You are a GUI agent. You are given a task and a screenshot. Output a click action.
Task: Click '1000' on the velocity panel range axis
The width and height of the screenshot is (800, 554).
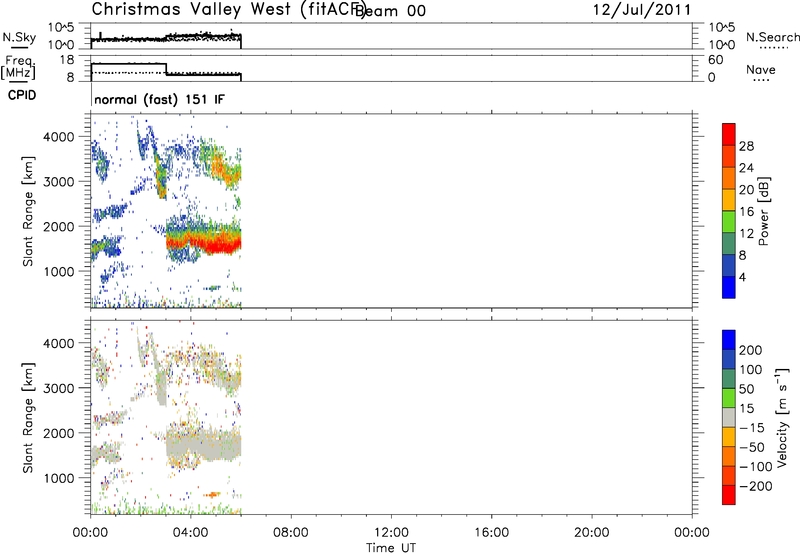click(59, 478)
